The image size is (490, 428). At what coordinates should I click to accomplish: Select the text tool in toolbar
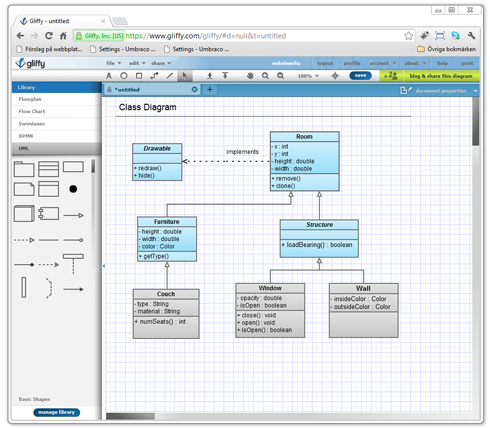109,76
